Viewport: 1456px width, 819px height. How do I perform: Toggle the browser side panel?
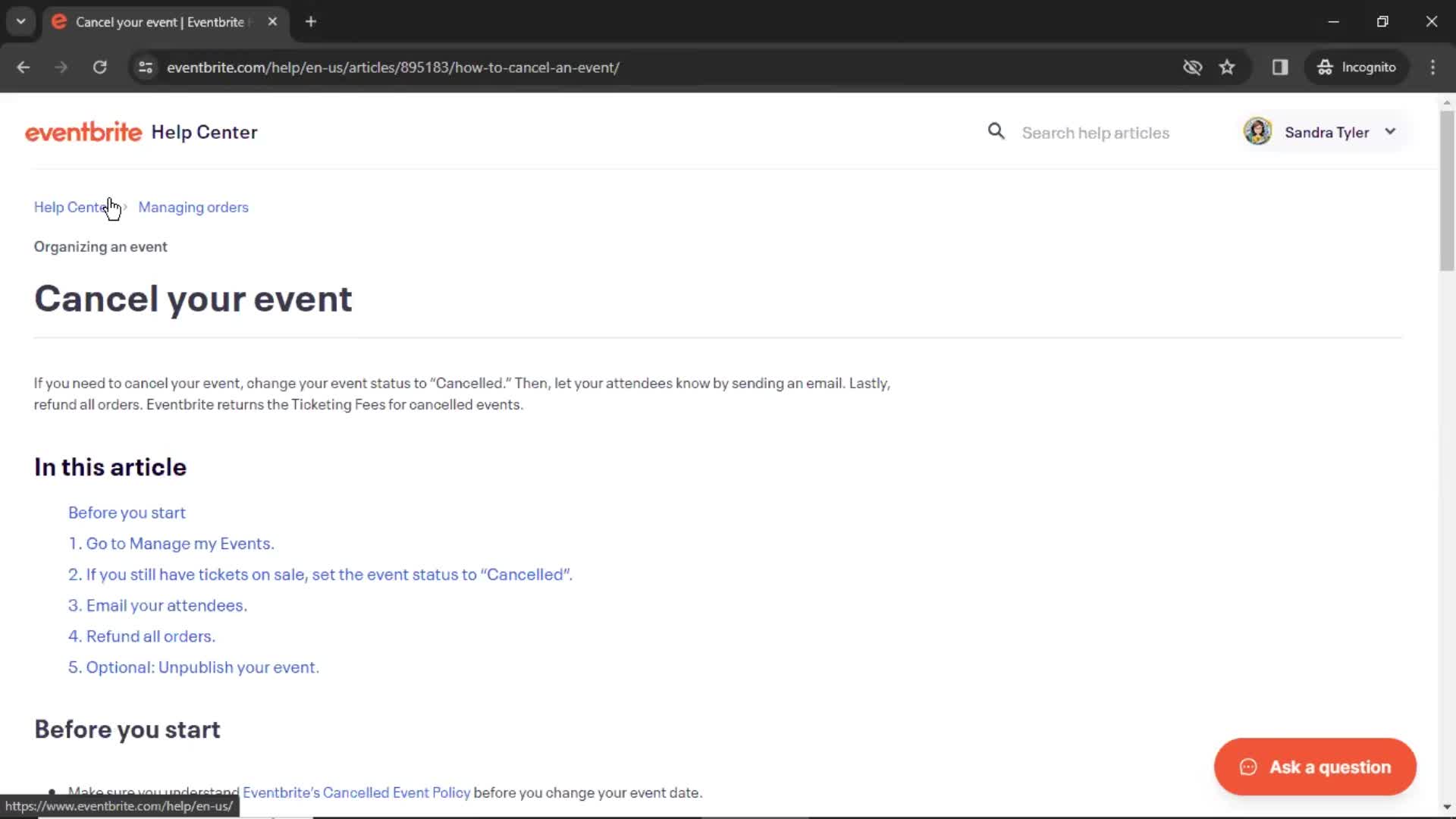click(x=1280, y=67)
